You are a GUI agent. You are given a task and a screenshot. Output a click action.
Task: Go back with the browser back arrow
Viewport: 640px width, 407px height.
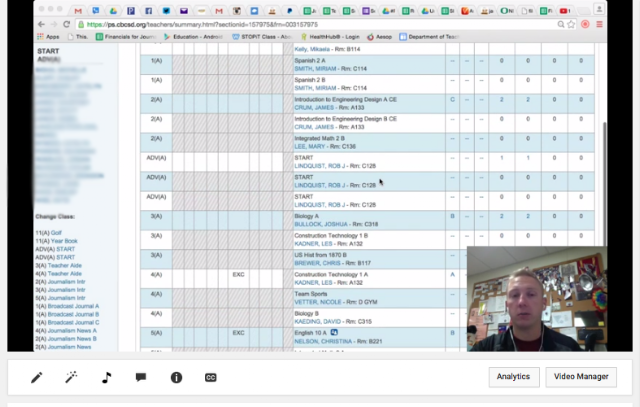pyautogui.click(x=41, y=24)
